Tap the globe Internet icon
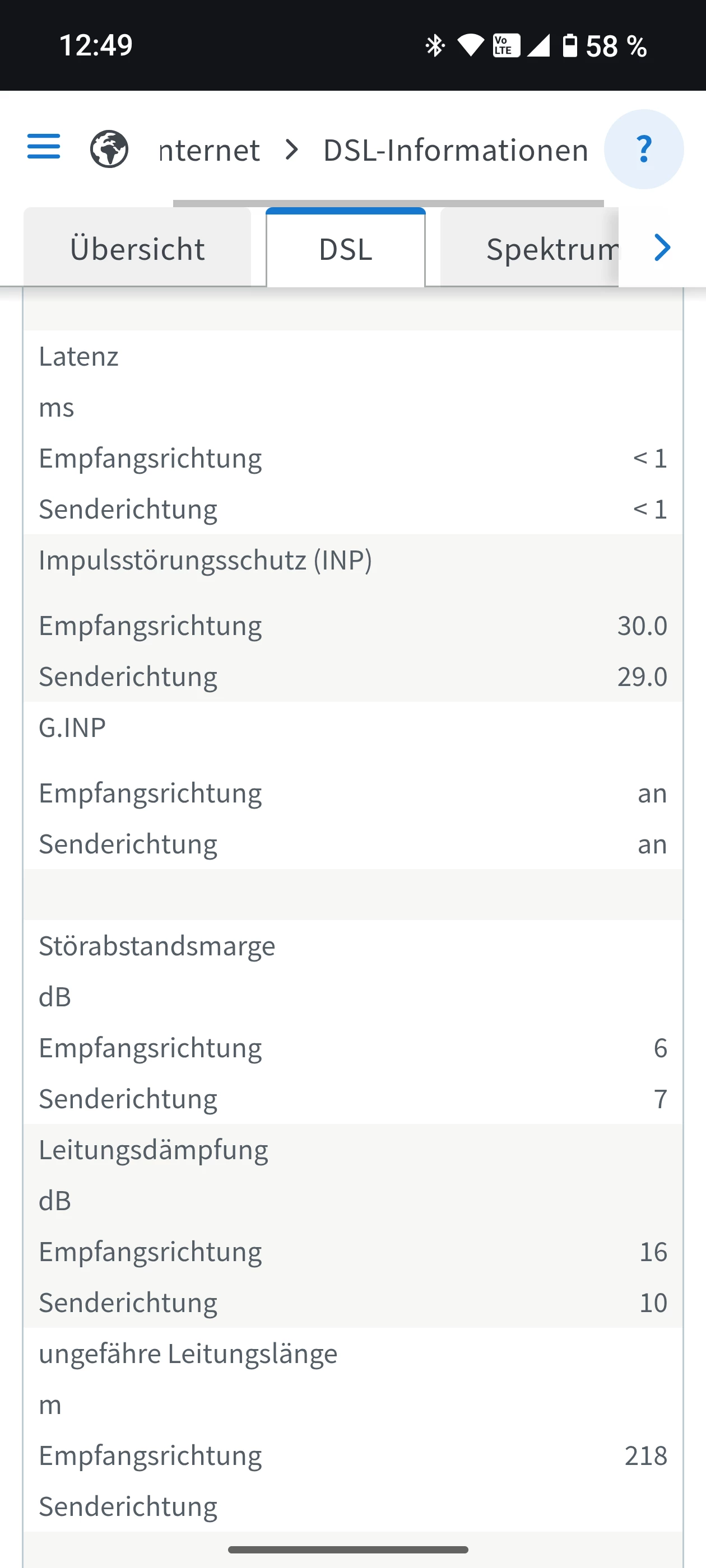The width and height of the screenshot is (706, 1568). point(109,149)
